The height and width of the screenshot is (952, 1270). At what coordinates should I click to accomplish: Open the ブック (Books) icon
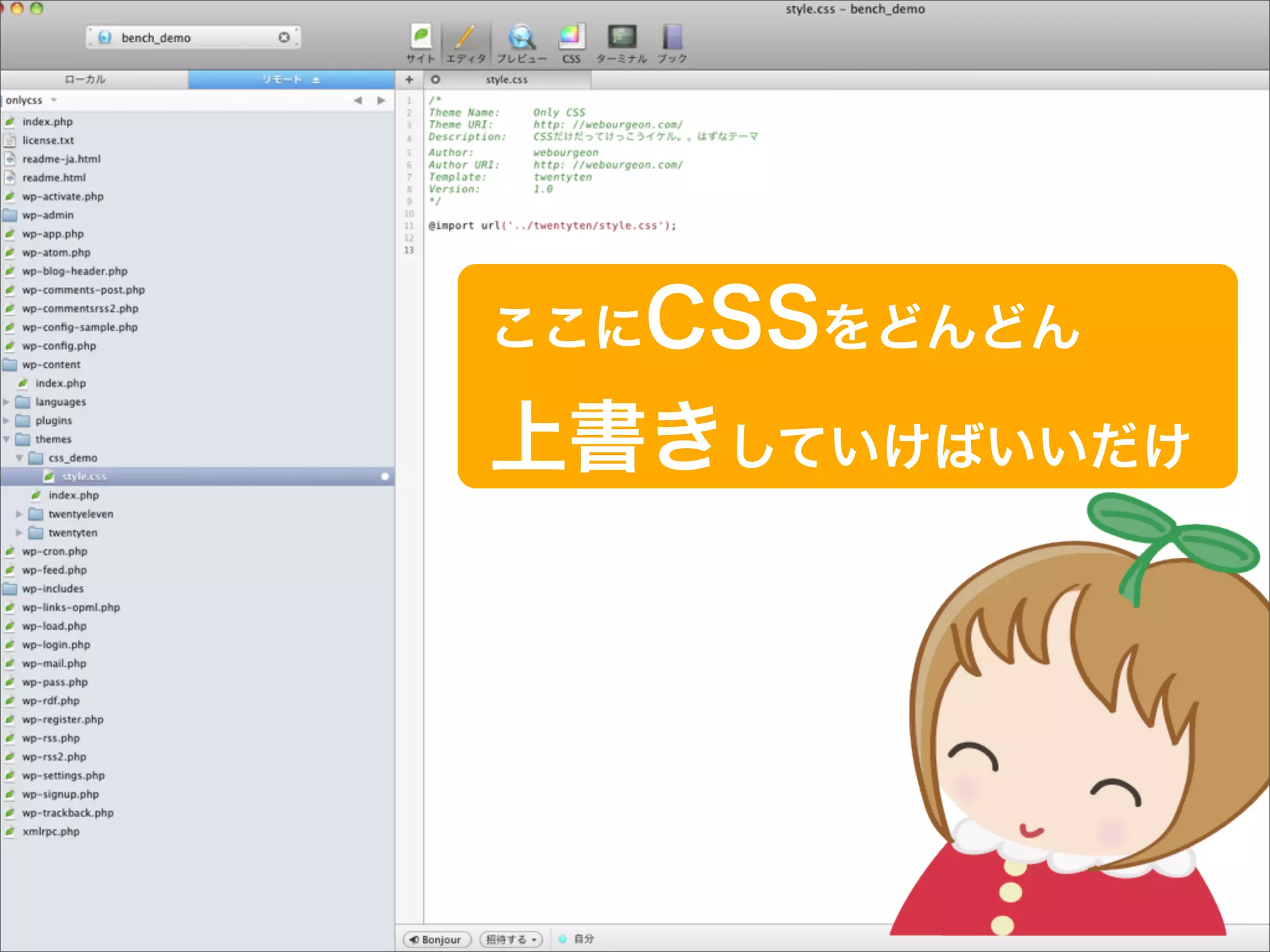(x=672, y=43)
